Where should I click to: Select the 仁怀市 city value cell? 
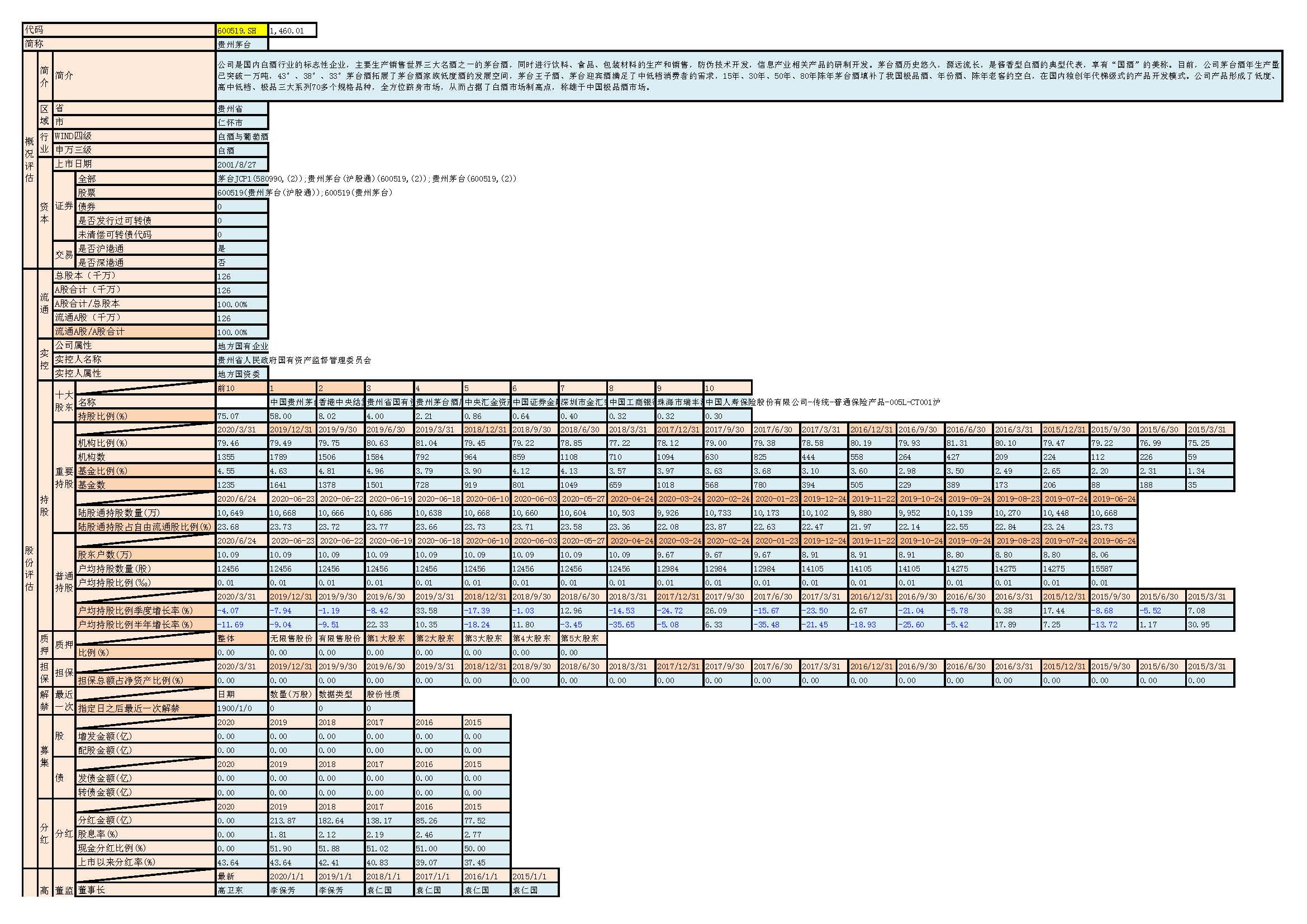click(x=241, y=122)
